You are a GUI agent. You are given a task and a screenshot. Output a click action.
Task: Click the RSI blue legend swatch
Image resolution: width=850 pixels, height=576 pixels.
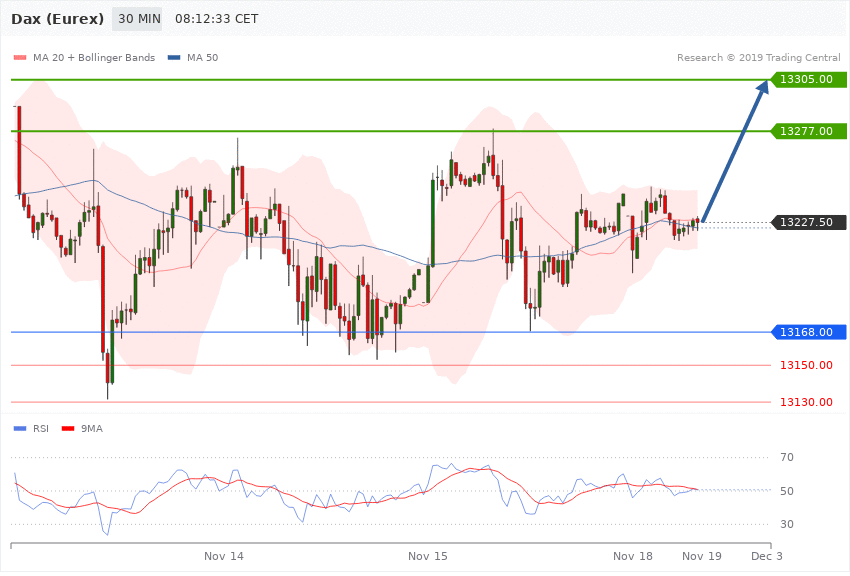coord(20,429)
